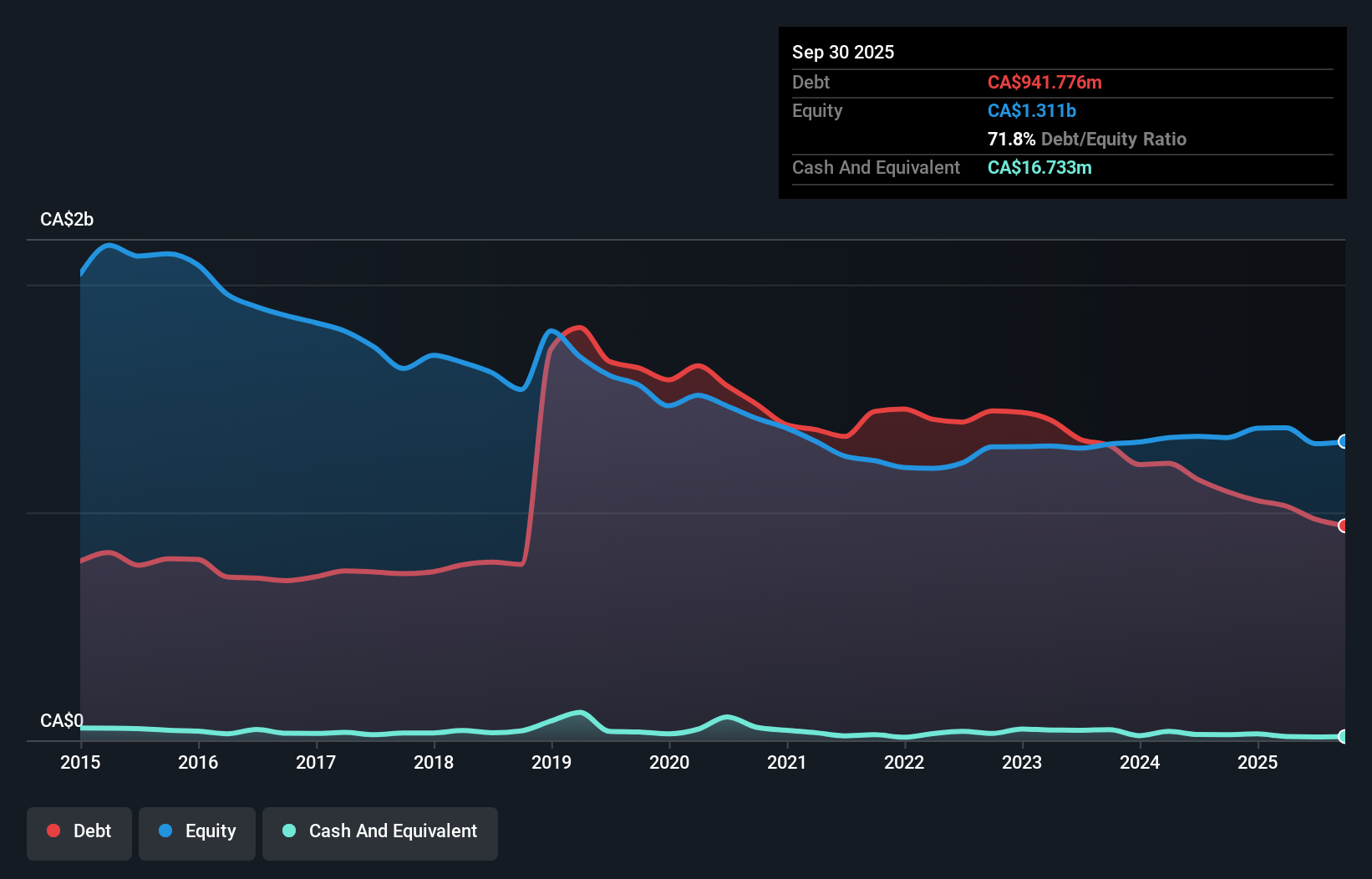Screen dimensions: 1372x879
Task: Select the 2020 year axis label
Action: pos(668,763)
